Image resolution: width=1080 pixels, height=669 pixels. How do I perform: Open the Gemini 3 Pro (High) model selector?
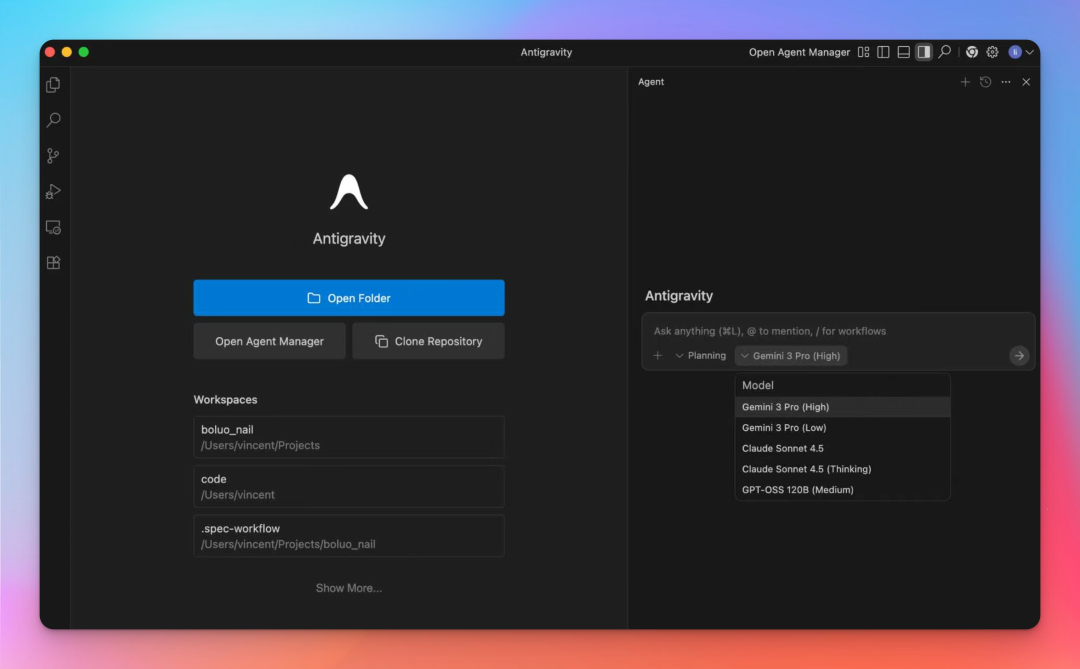(790, 355)
